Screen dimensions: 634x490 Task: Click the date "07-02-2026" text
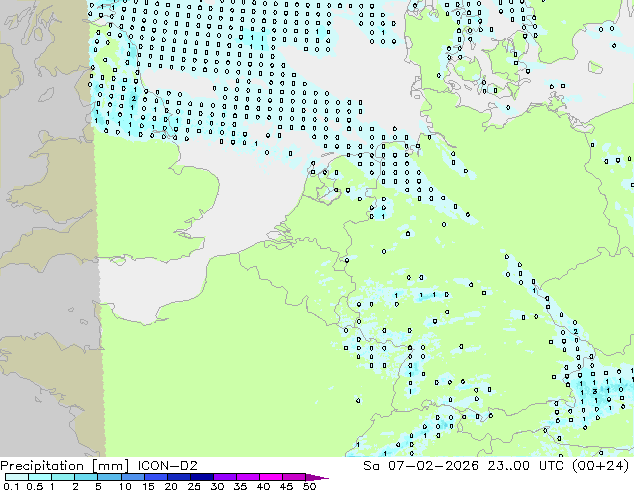pos(433,466)
